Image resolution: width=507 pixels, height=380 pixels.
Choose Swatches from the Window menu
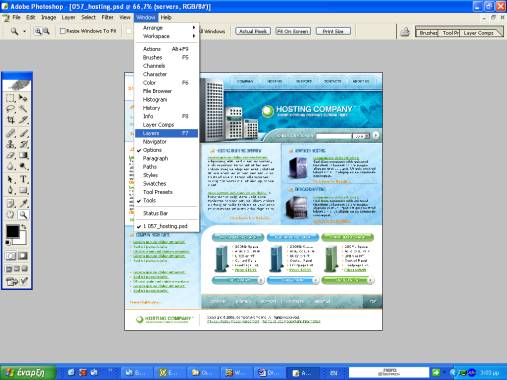166,184
